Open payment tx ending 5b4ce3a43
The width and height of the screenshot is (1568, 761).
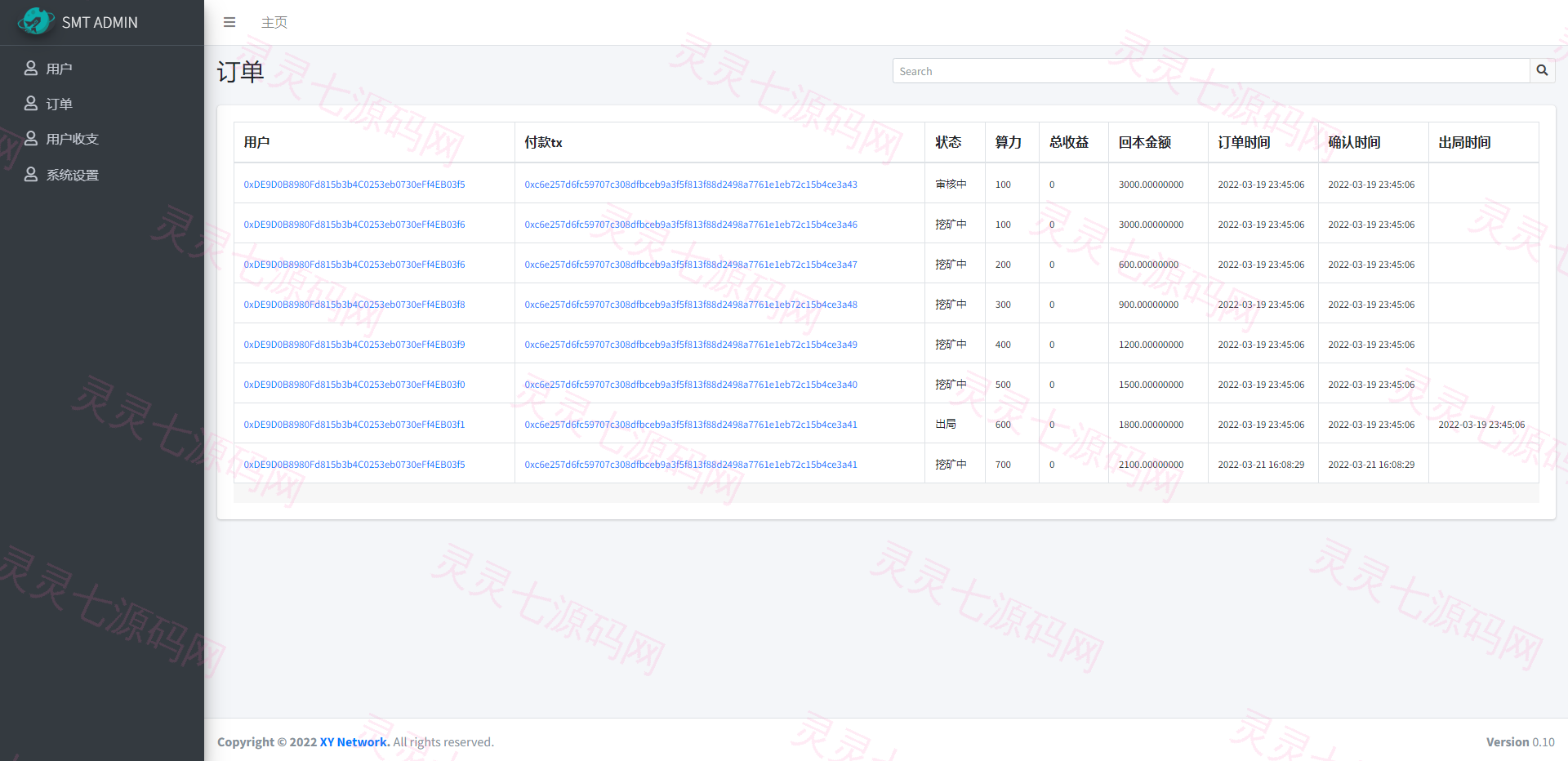pos(691,185)
